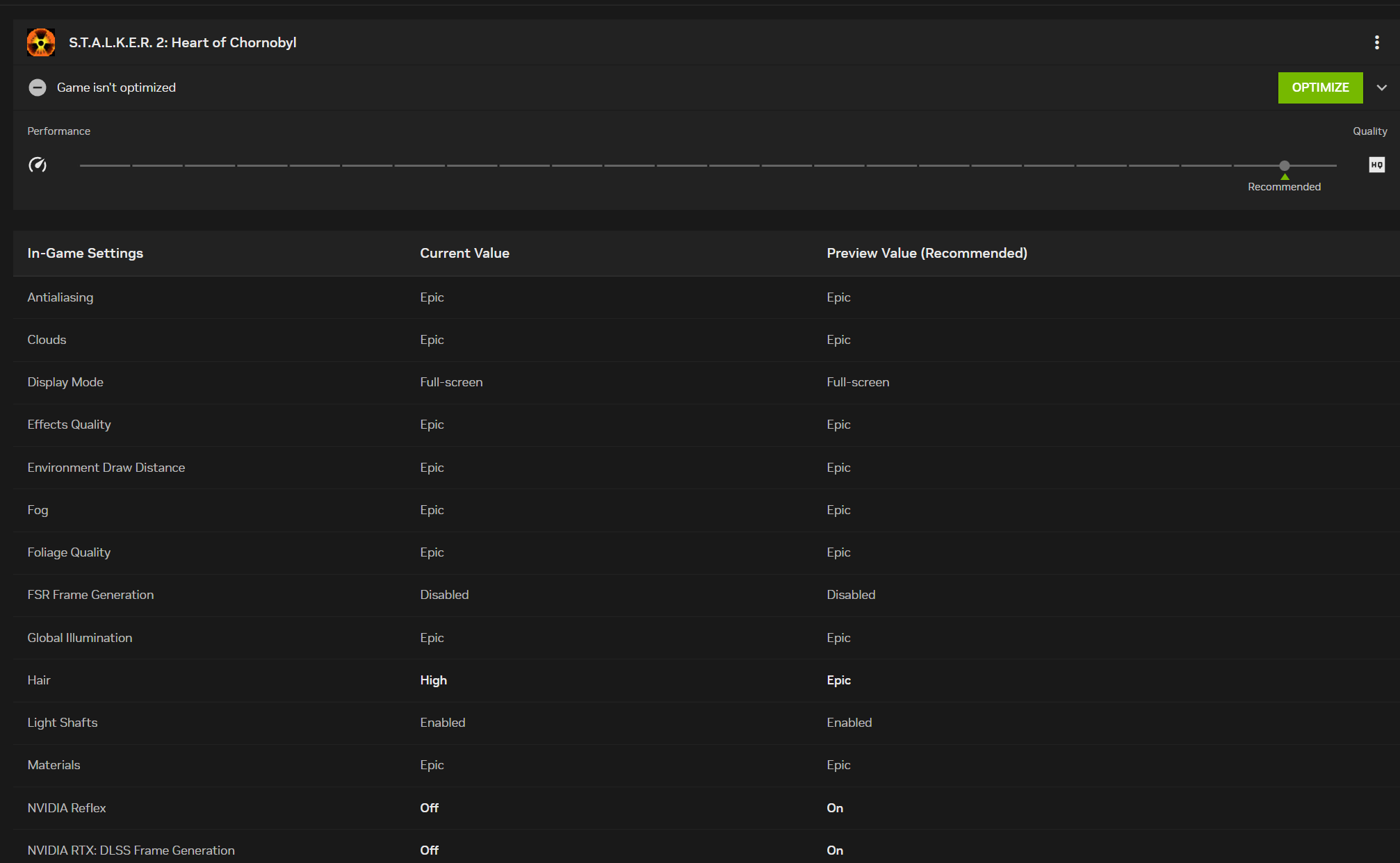
Task: Click the S.T.A.L.K.E.R. 2 game icon
Action: [x=41, y=42]
